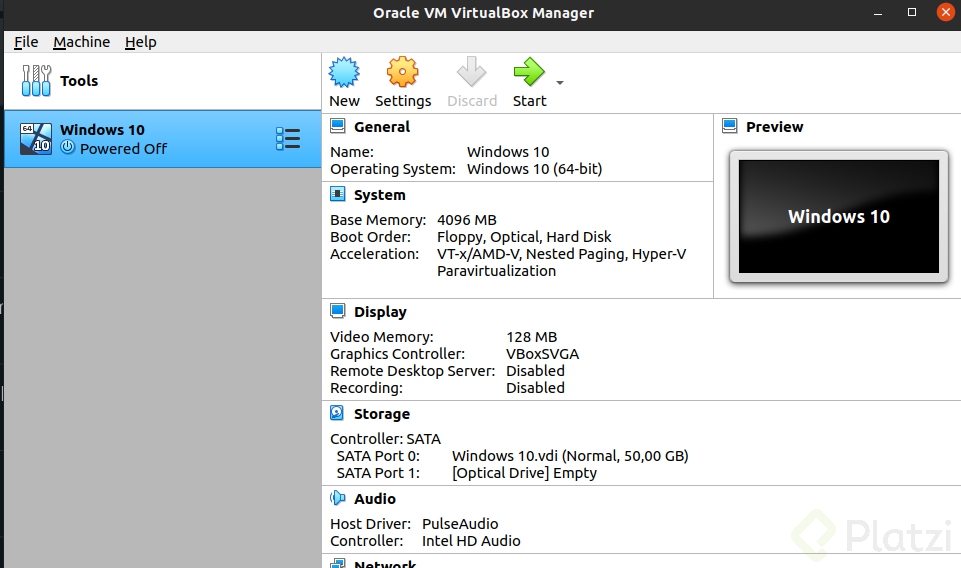Click the Windows 10 preview thumbnail
This screenshot has height=568, width=961.
838,216
